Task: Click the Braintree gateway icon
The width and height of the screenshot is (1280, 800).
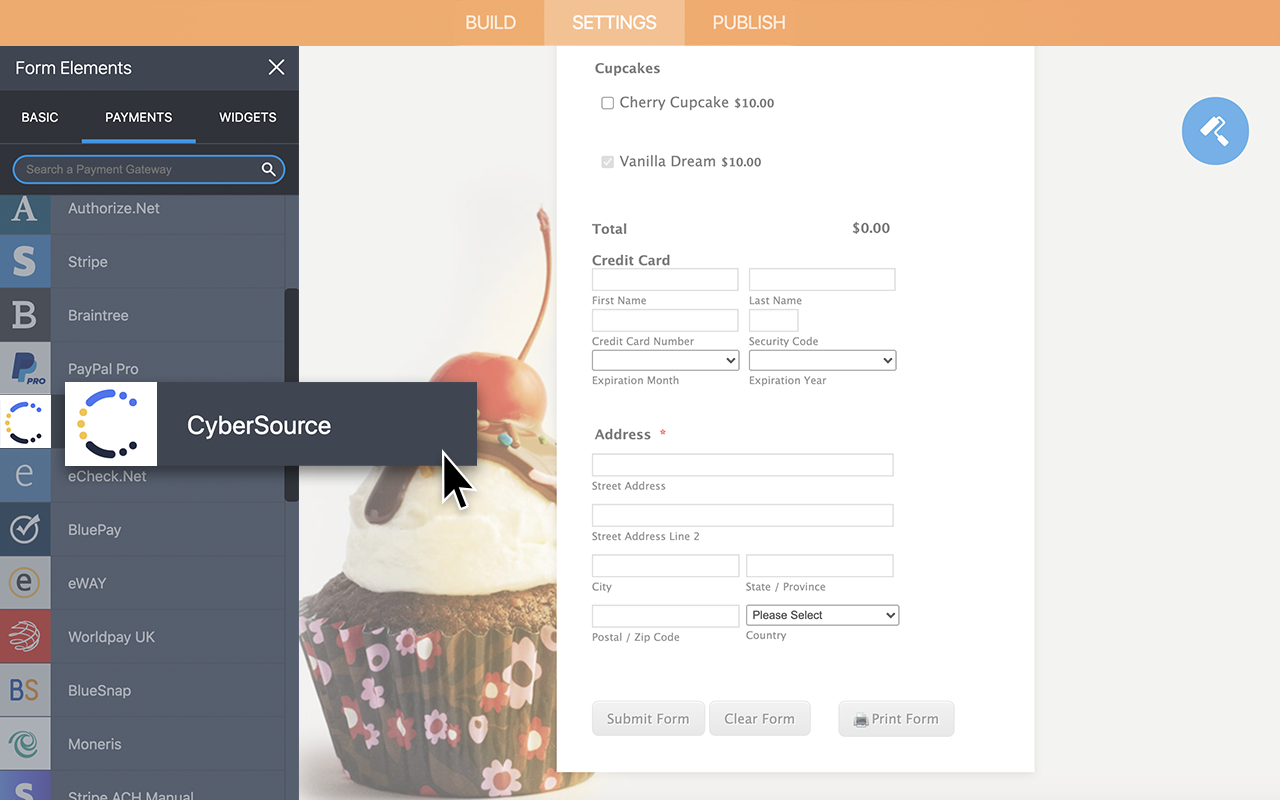Action: point(25,315)
